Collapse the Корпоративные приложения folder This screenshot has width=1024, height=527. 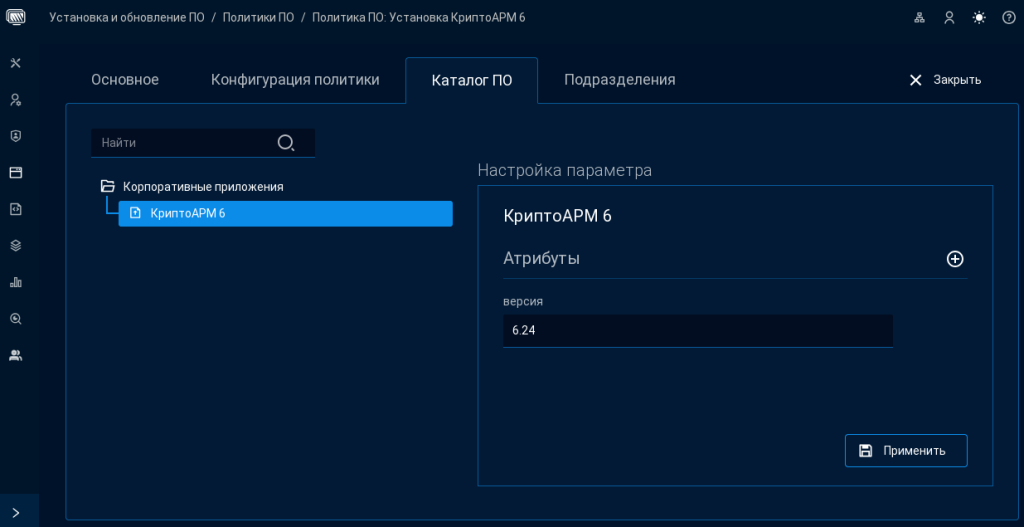(108, 186)
